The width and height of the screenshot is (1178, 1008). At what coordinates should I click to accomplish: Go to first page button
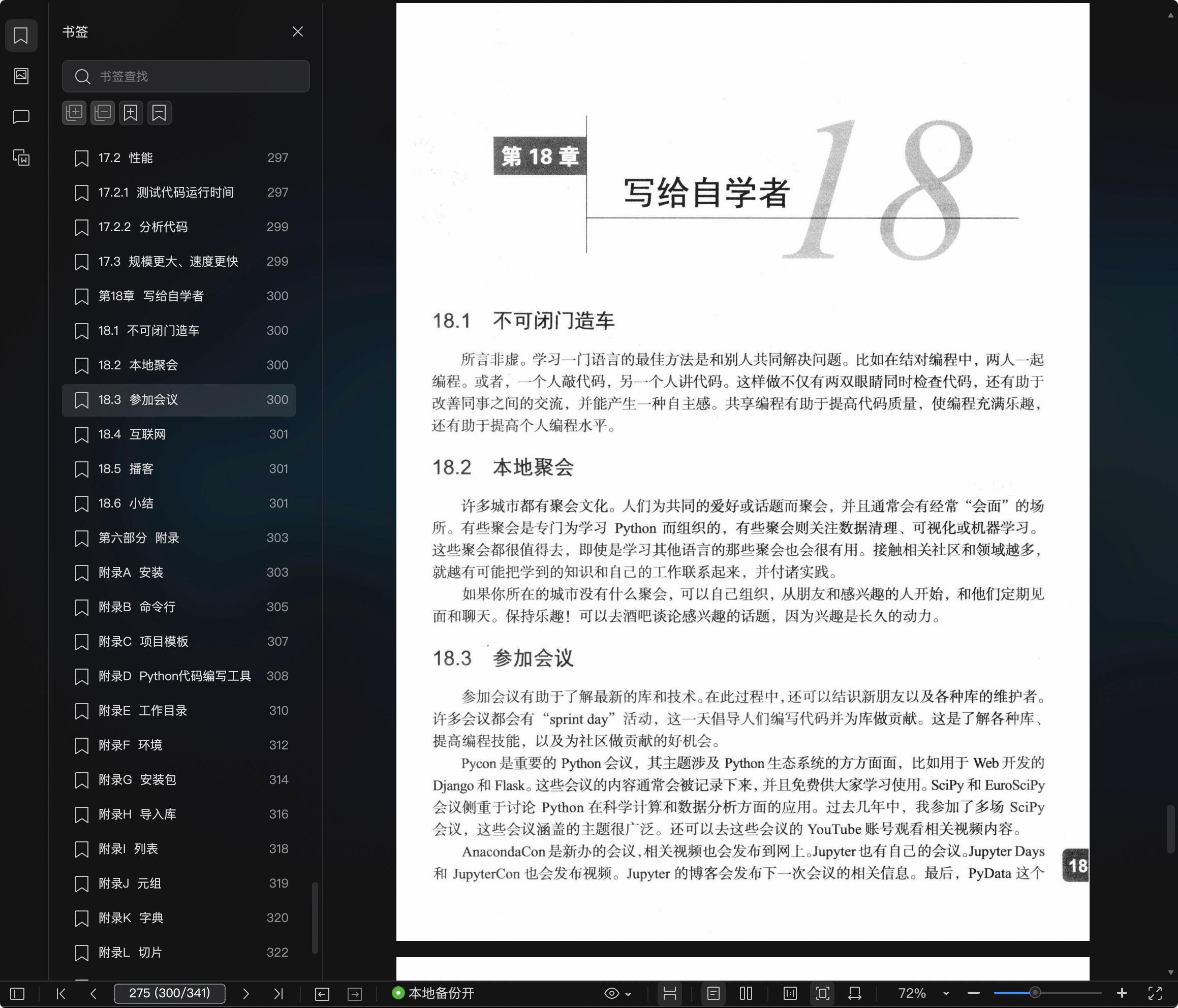[x=61, y=993]
